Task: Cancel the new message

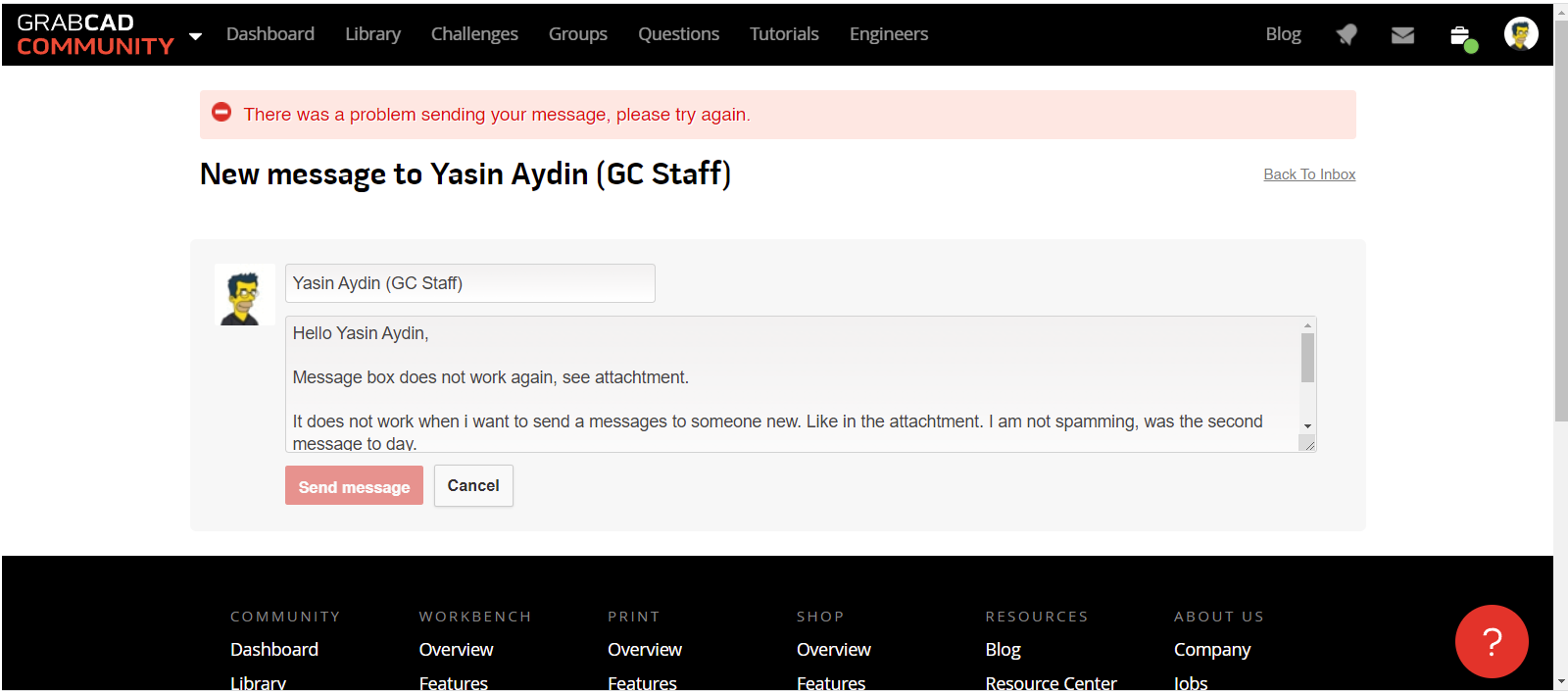Action: click(473, 486)
